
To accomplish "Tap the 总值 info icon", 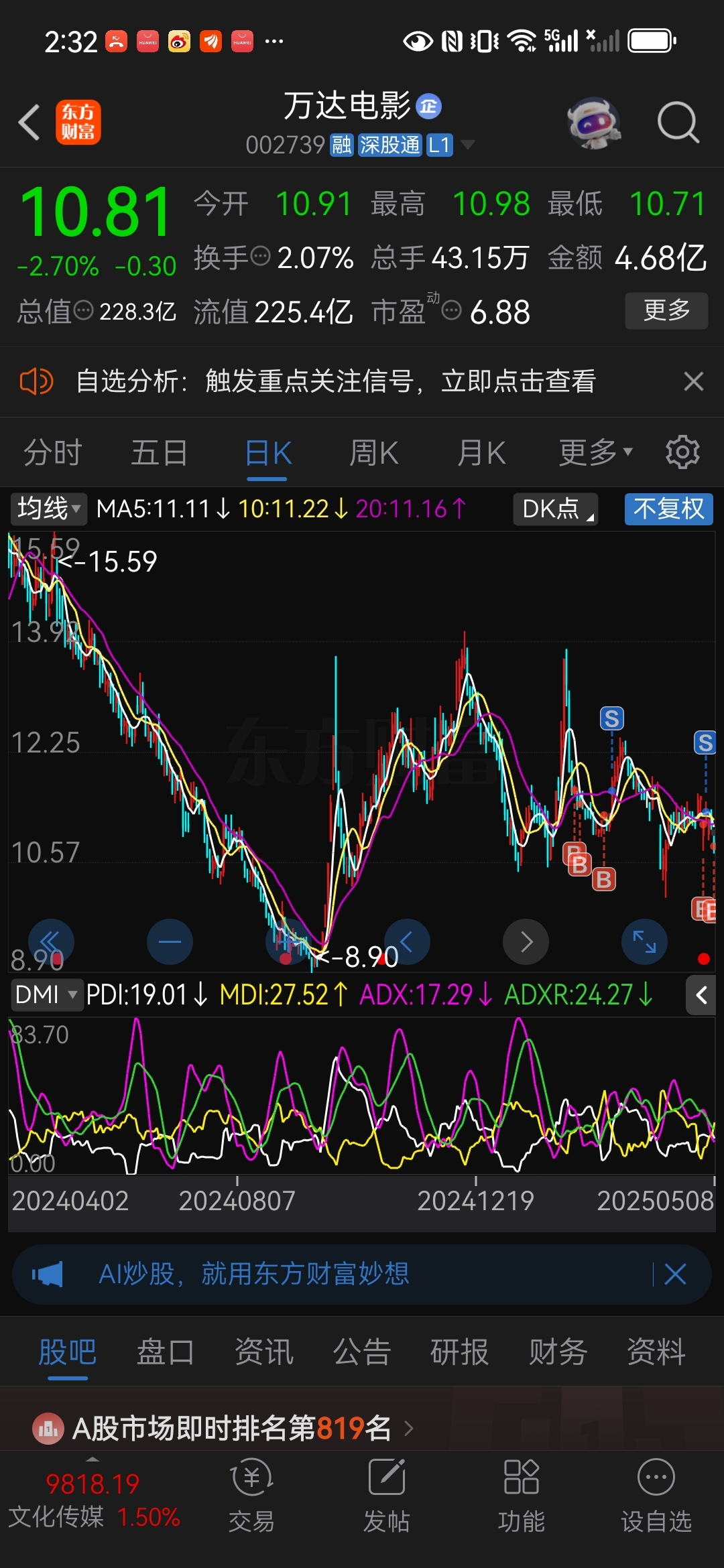I will (x=83, y=311).
